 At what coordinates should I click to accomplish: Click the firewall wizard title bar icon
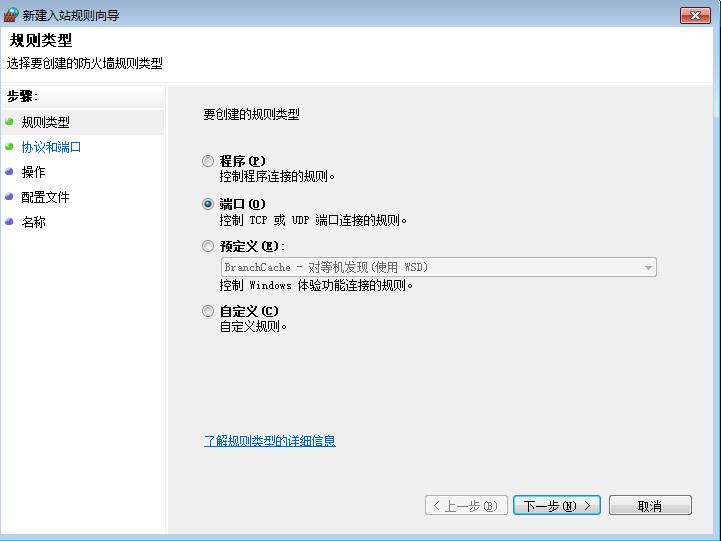(x=11, y=14)
